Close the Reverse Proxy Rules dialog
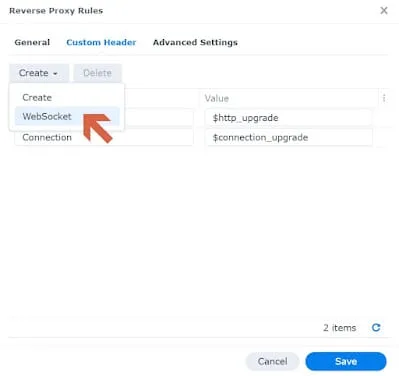 tap(384, 11)
